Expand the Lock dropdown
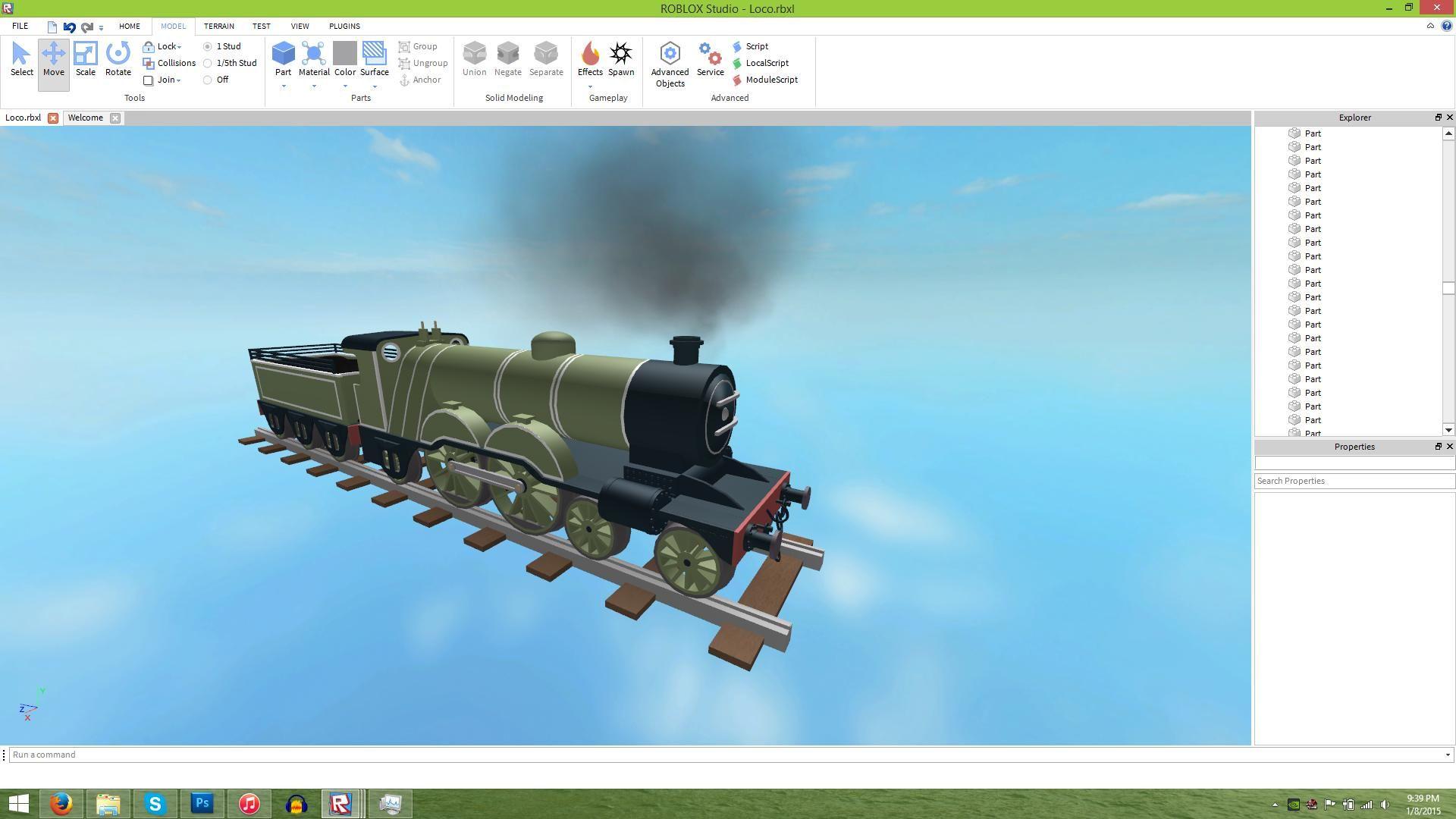1456x819 pixels. pyautogui.click(x=179, y=47)
